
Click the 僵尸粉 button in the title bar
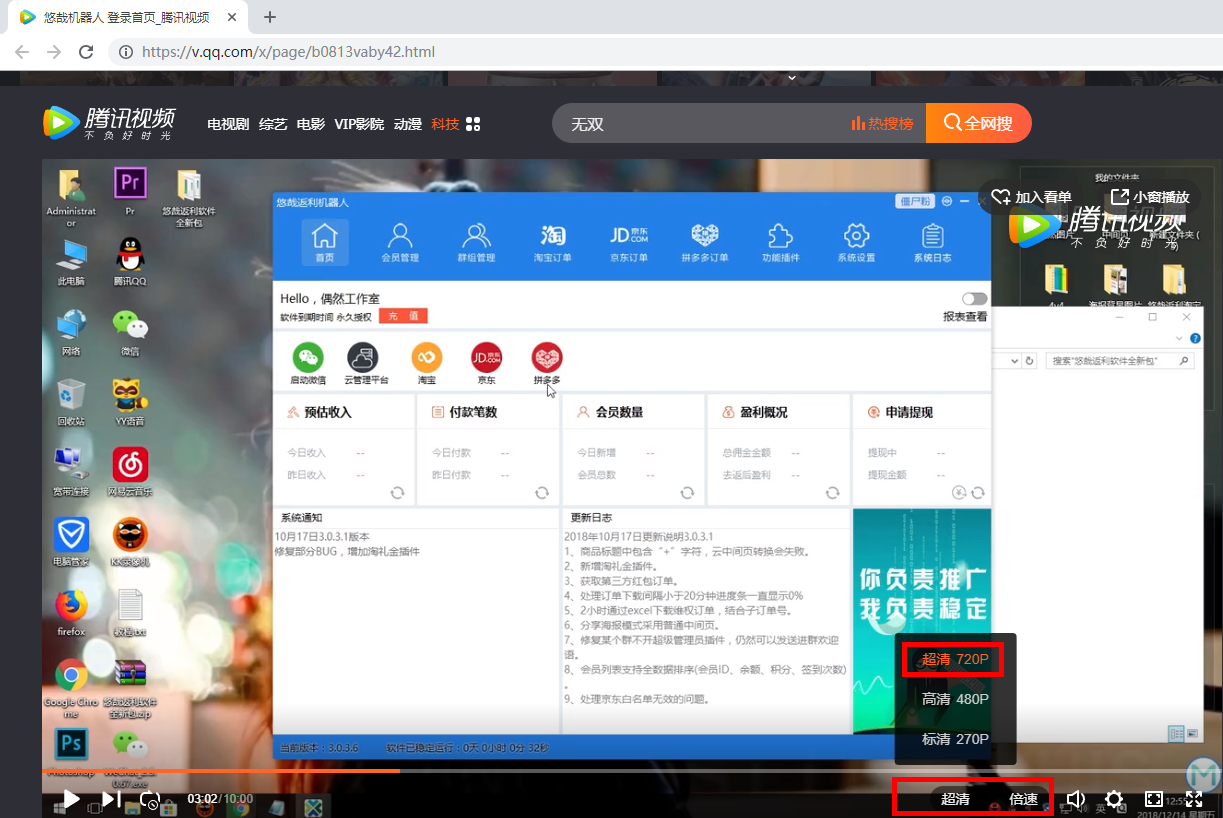(x=915, y=201)
